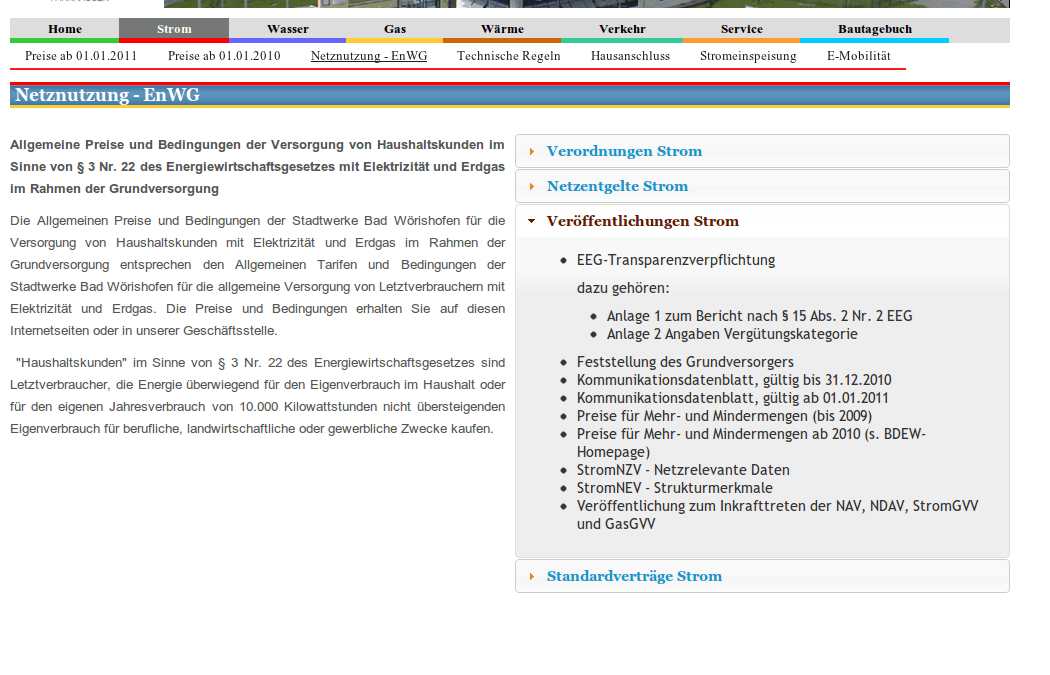Select the Strom navigation tab

pos(174,29)
